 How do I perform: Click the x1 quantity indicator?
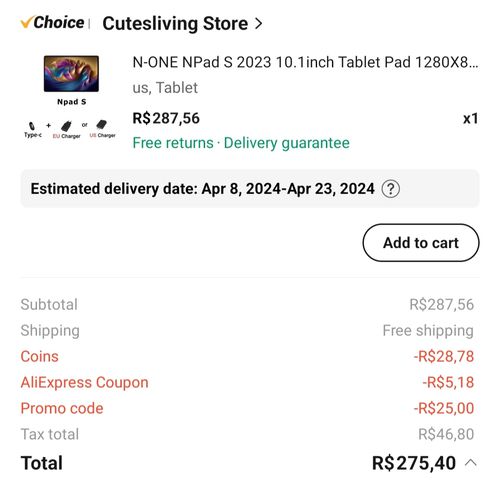(470, 119)
